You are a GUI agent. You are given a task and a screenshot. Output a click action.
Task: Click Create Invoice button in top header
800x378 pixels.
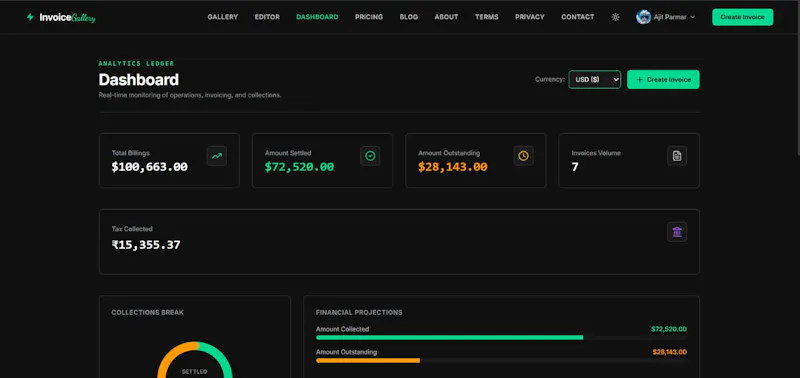click(x=742, y=17)
